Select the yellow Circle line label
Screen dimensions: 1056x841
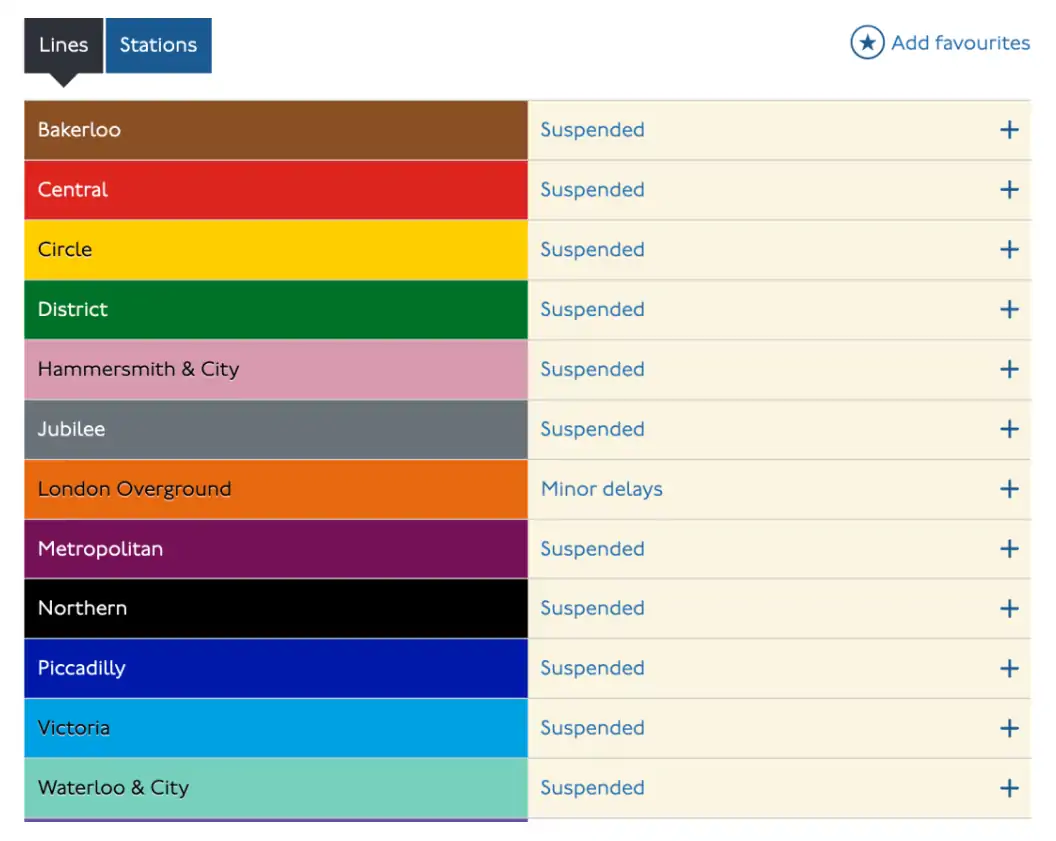pos(276,250)
